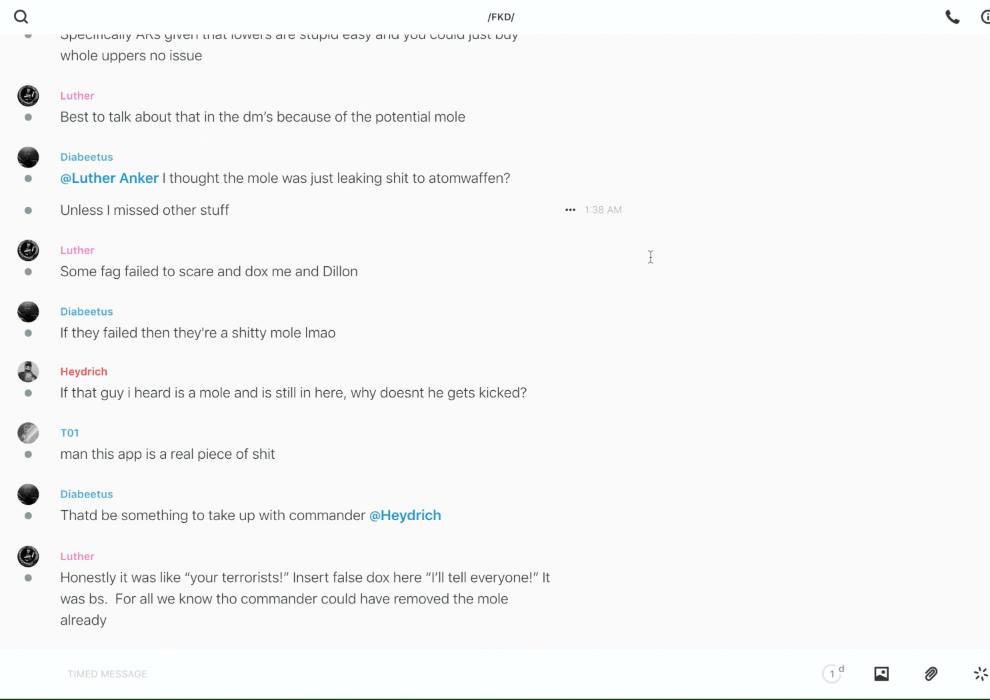Send a ping with the burst icon
990x700 pixels.
point(980,674)
